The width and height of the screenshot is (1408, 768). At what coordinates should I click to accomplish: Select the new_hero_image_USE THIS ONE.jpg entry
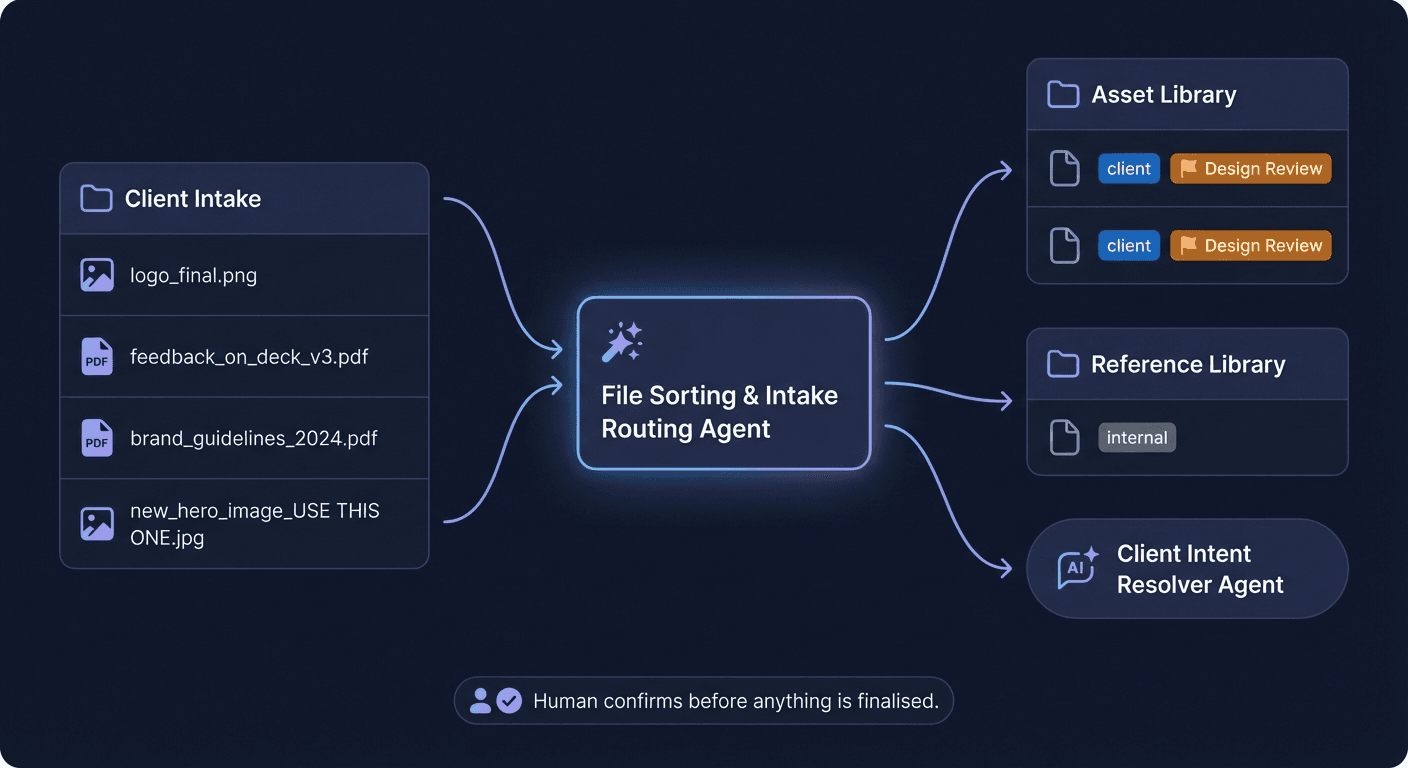(244, 523)
